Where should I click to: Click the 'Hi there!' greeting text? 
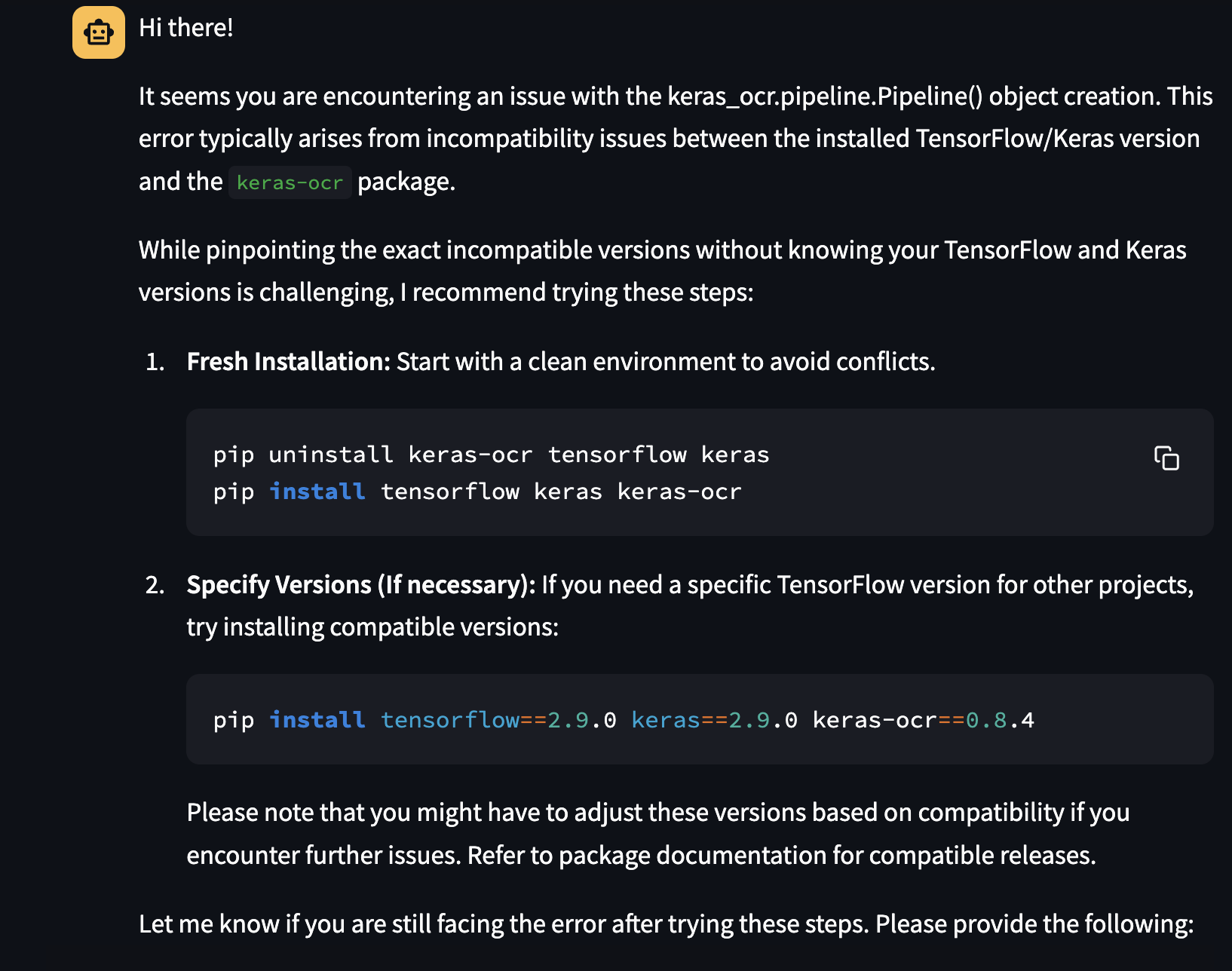pos(185,29)
